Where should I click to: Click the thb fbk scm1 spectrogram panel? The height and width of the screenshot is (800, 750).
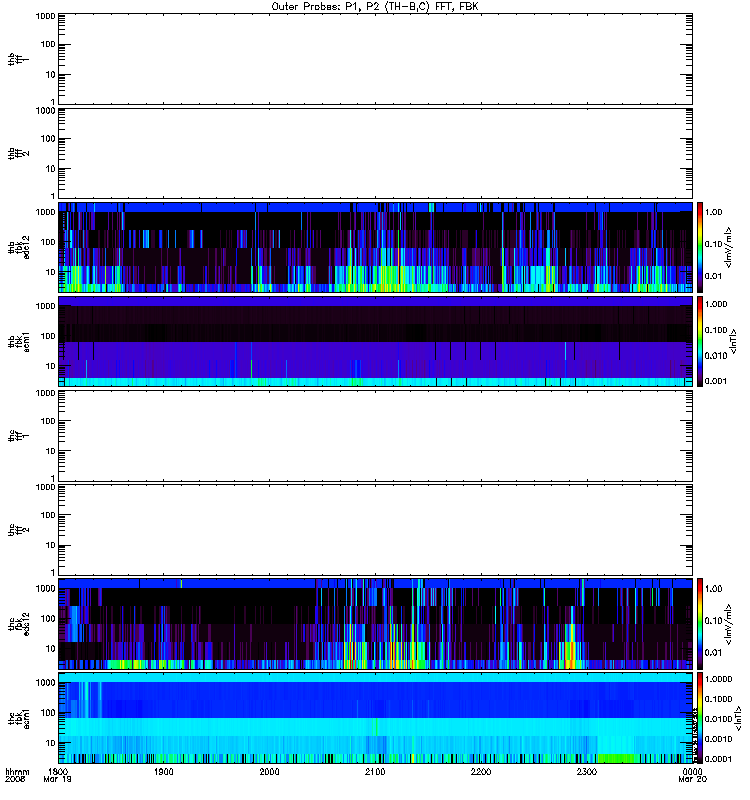tap(376, 341)
